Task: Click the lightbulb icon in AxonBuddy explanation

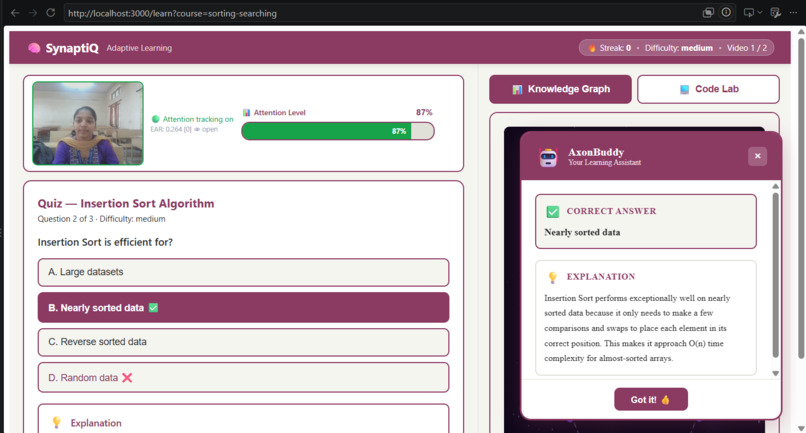Action: [x=553, y=277]
